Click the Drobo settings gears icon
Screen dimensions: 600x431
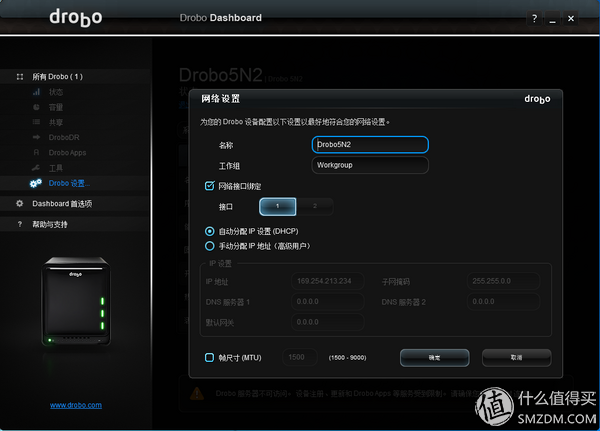36,183
